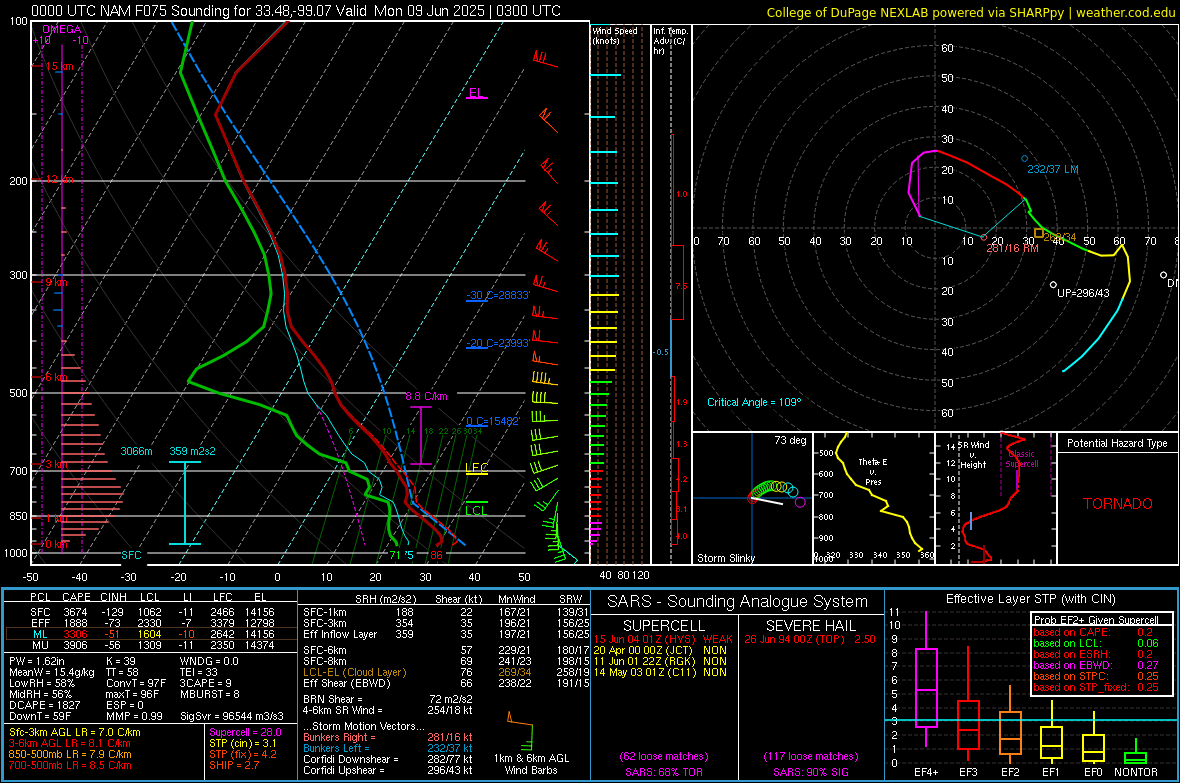The width and height of the screenshot is (1180, 783).
Task: Click the 'Classic Supercell' inset label
Action: (x=1022, y=459)
